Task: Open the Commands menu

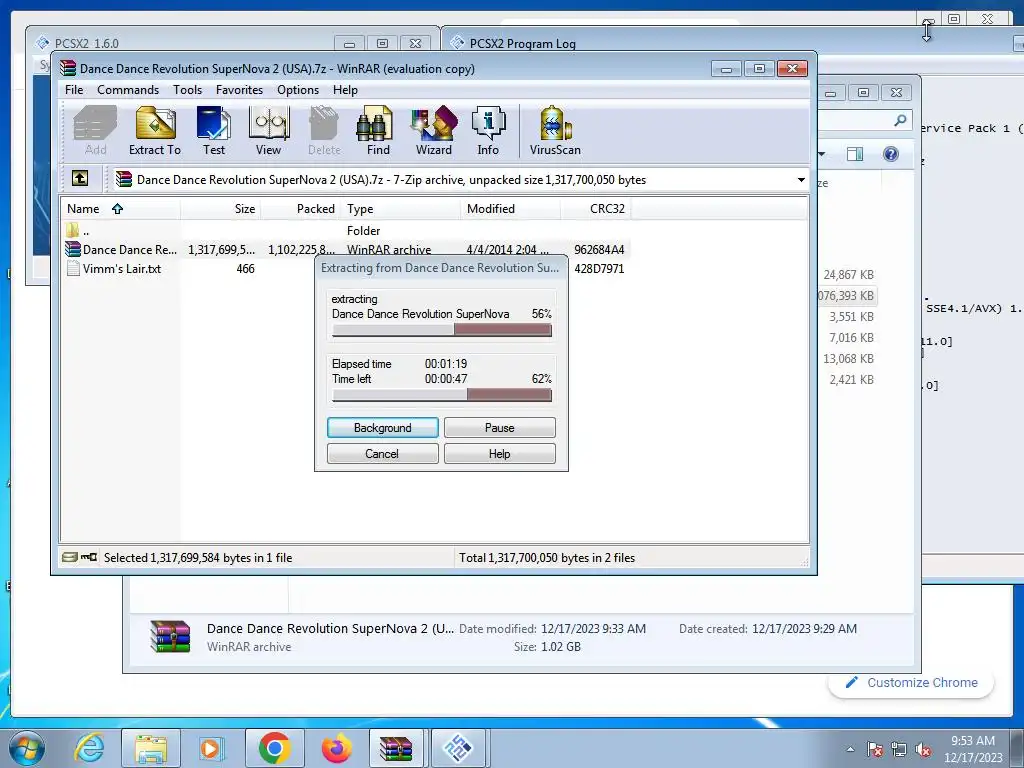Action: [x=128, y=89]
